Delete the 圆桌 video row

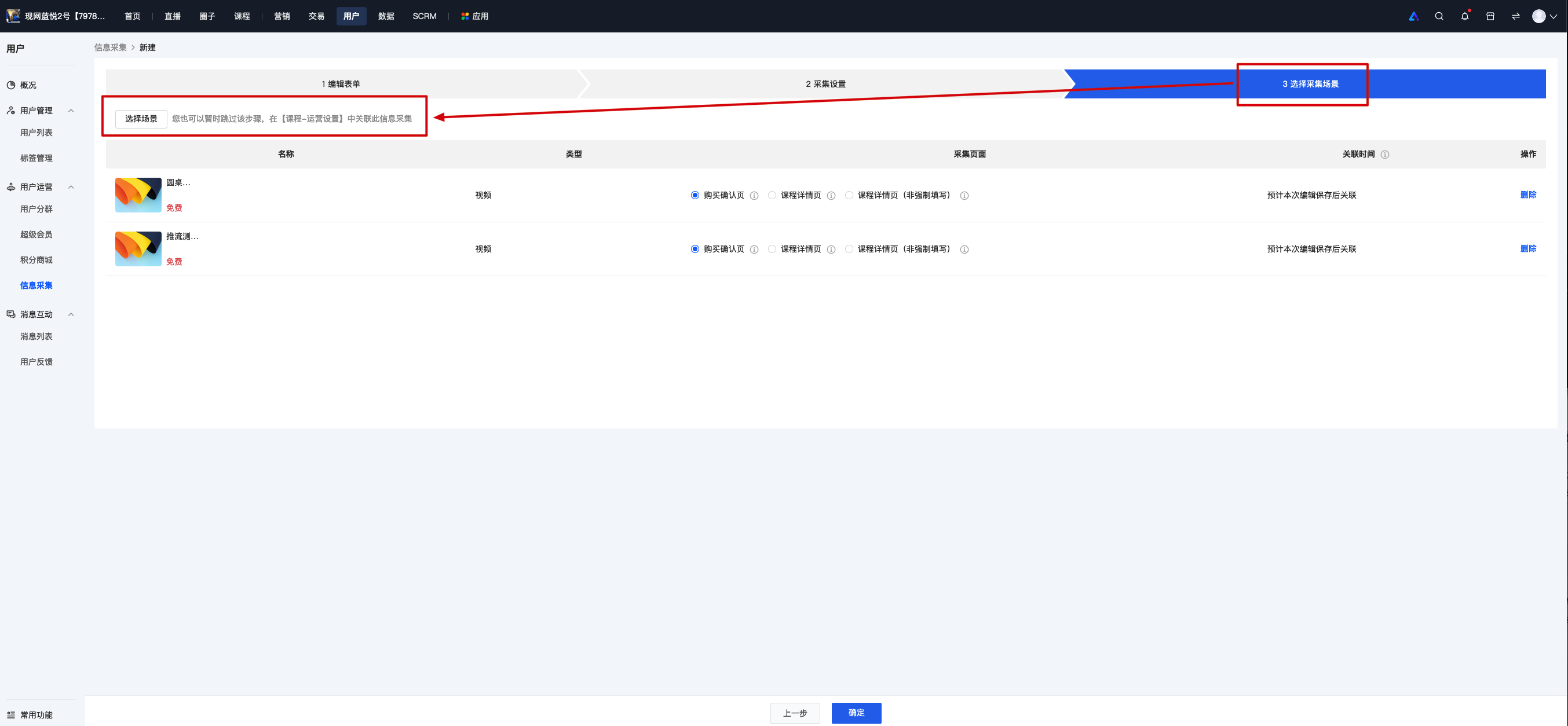point(1528,195)
